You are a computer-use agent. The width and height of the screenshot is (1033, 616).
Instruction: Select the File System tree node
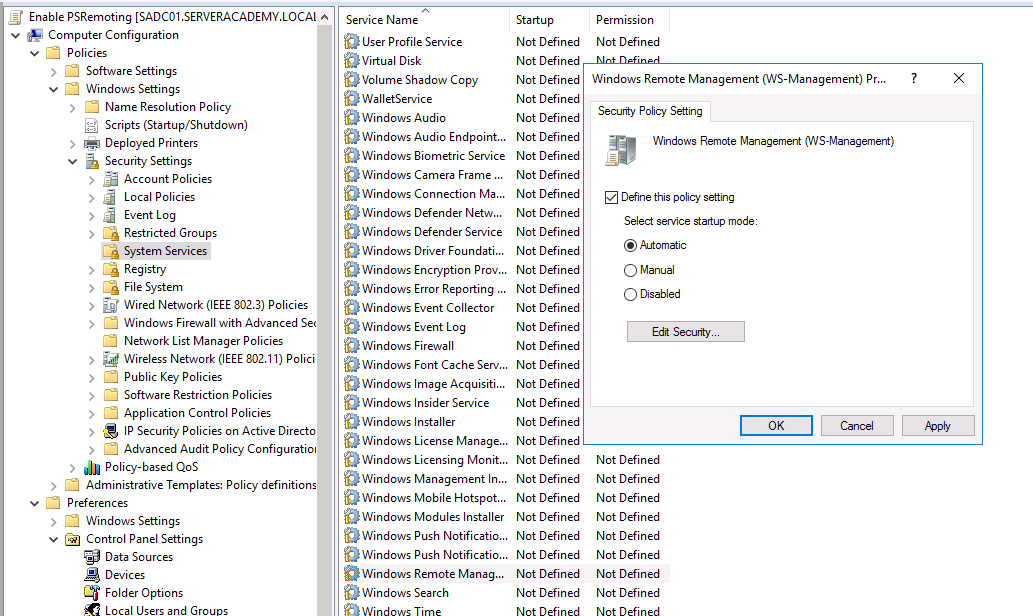point(154,287)
